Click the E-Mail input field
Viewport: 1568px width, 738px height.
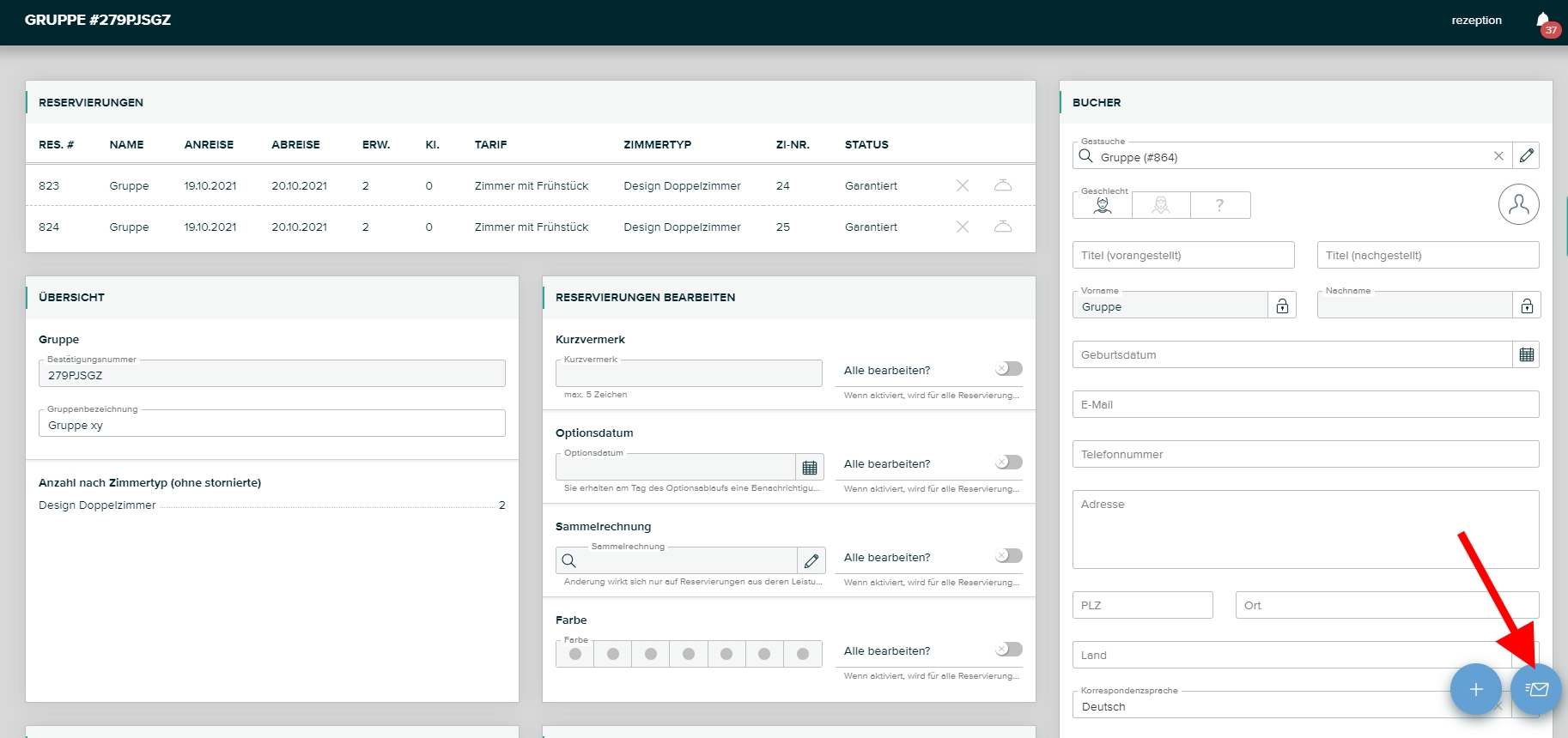coord(1305,404)
